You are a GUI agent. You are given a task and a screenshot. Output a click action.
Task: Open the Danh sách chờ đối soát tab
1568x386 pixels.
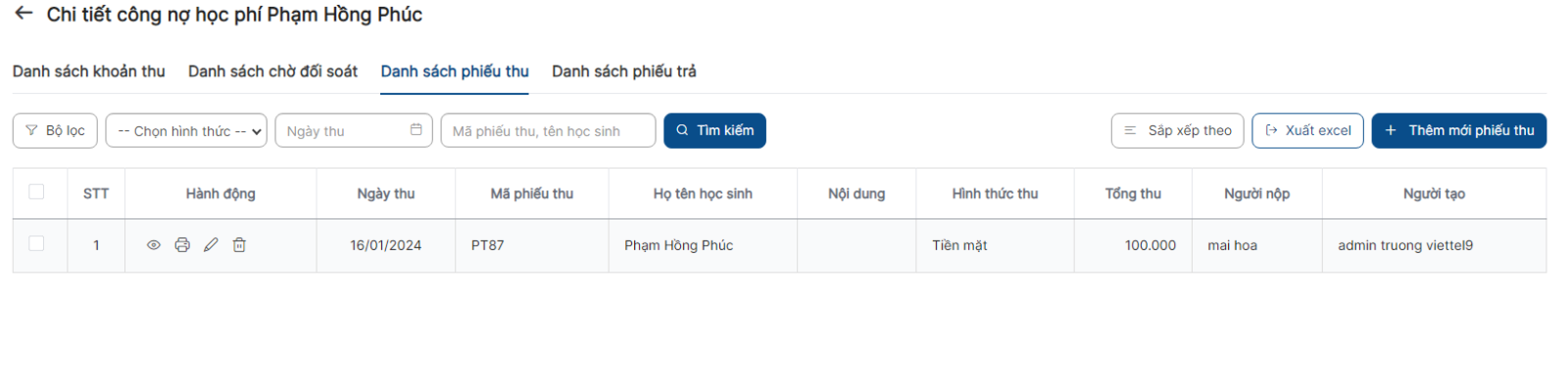(x=272, y=72)
